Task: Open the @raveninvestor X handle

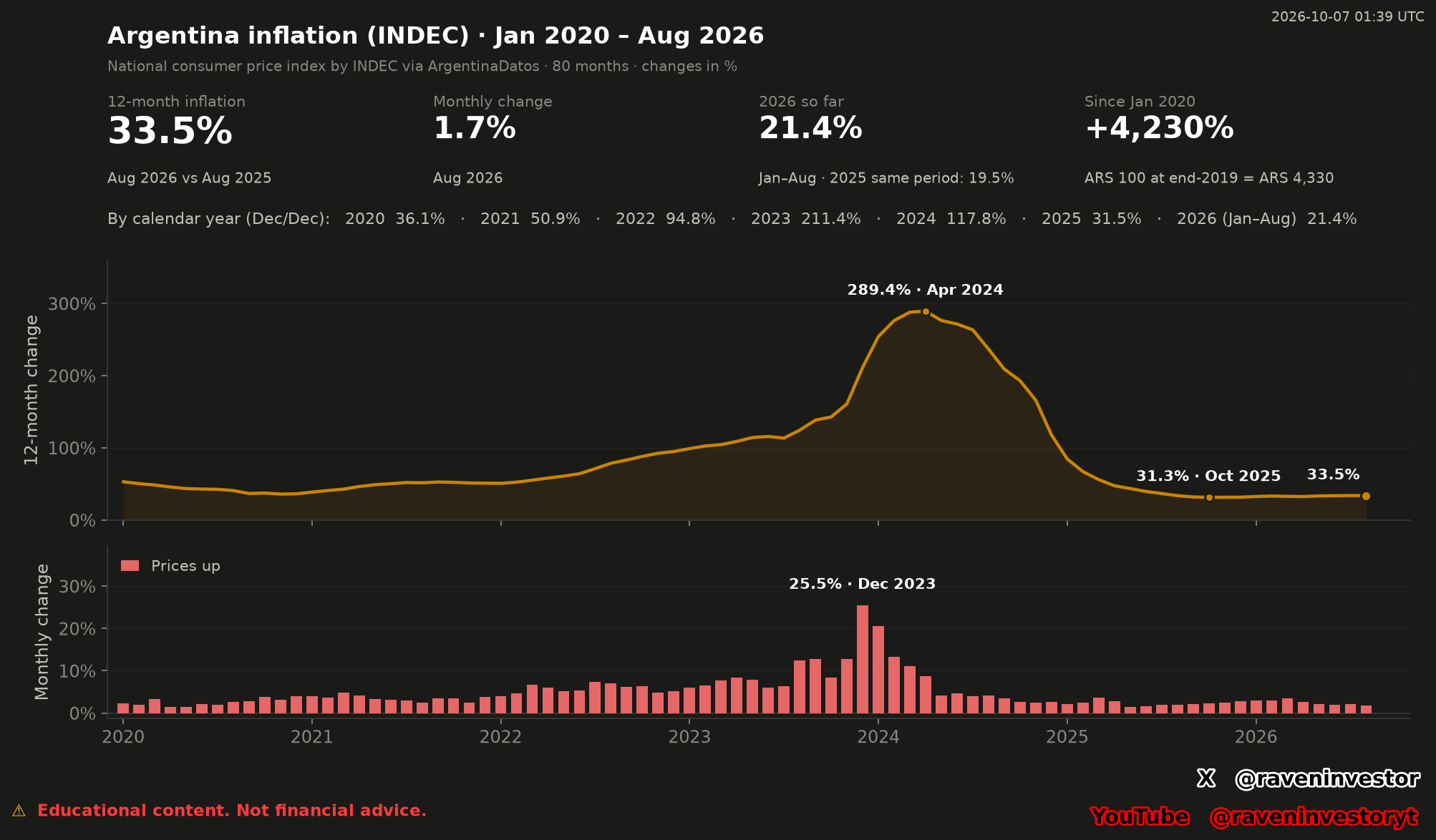Action: click(x=1327, y=778)
